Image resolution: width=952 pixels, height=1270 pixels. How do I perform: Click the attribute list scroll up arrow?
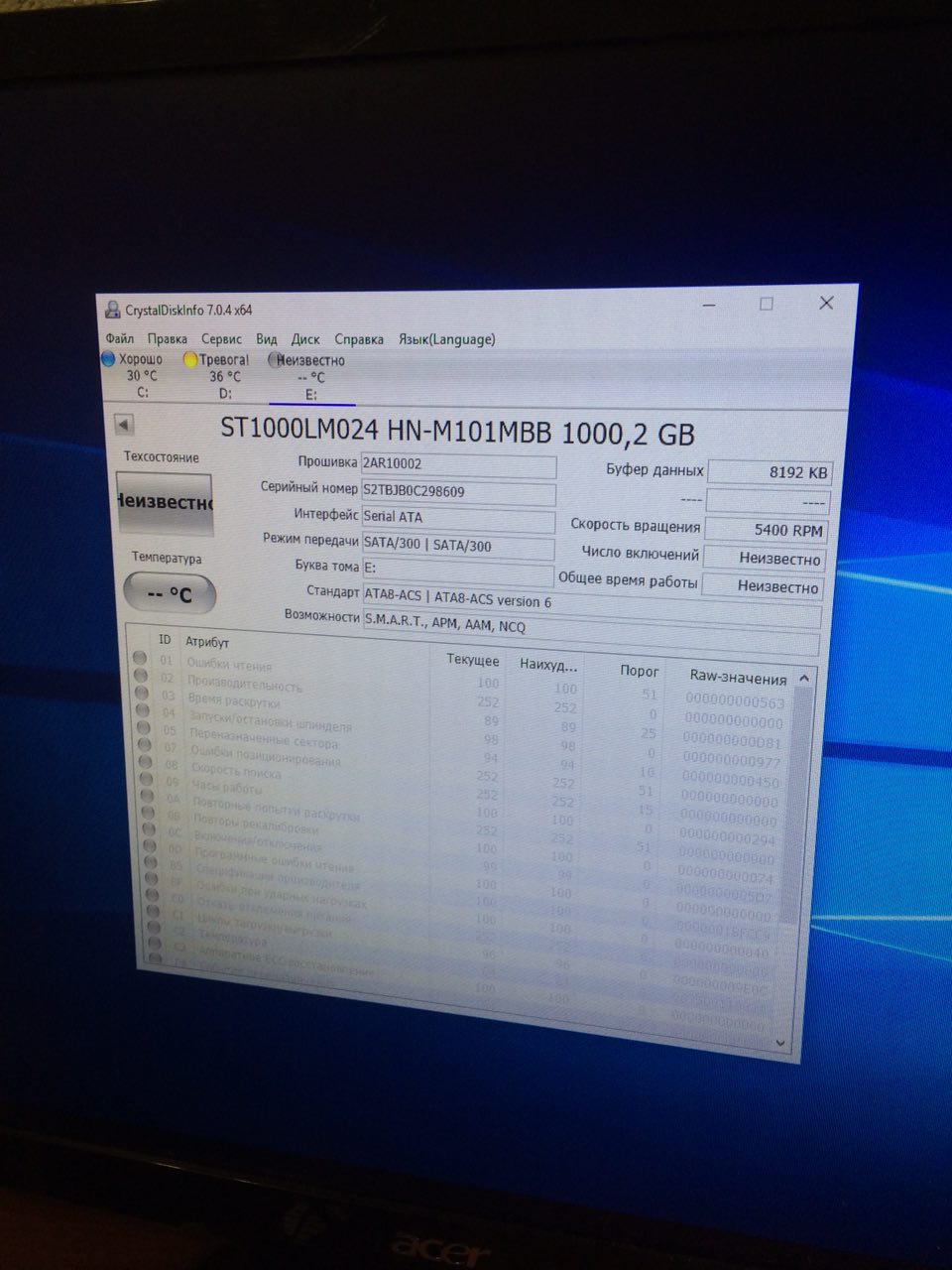pos(804,679)
